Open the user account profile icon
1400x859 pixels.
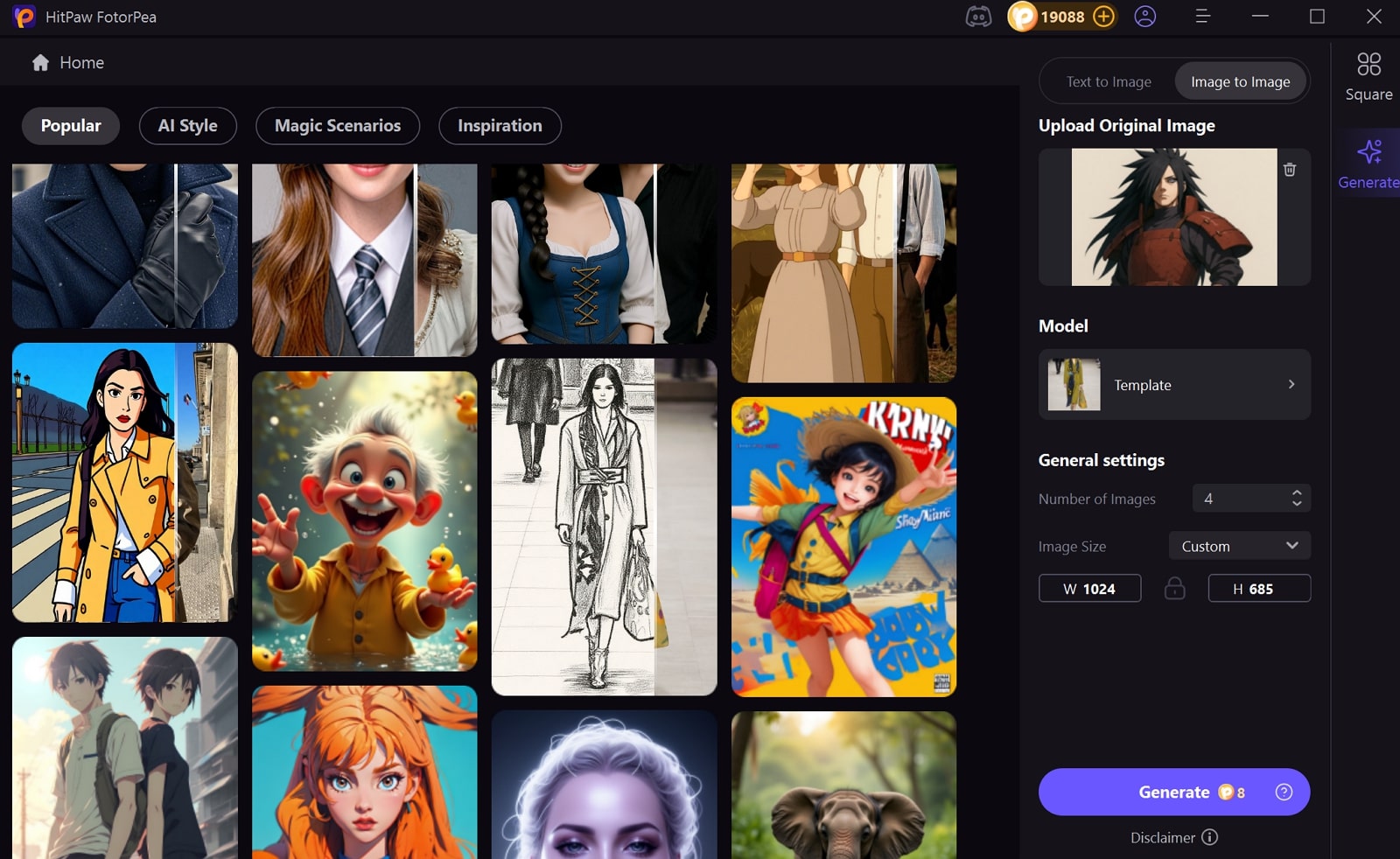point(1145,17)
